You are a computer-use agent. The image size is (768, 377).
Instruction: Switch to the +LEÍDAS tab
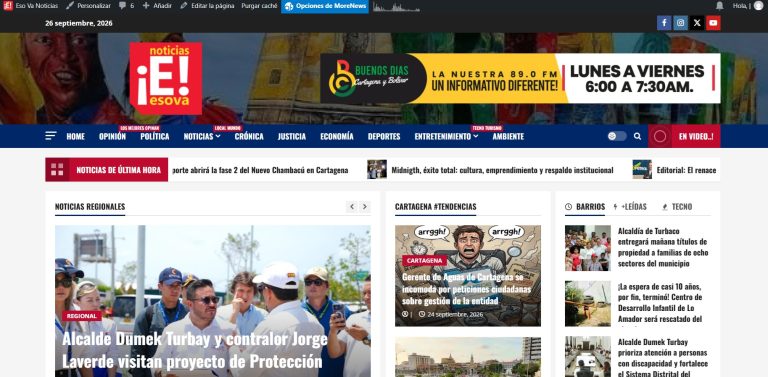[630, 207]
